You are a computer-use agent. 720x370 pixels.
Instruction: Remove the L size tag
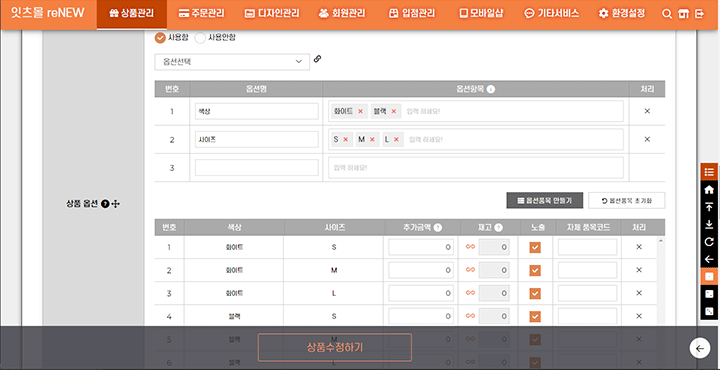pyautogui.click(x=396, y=140)
